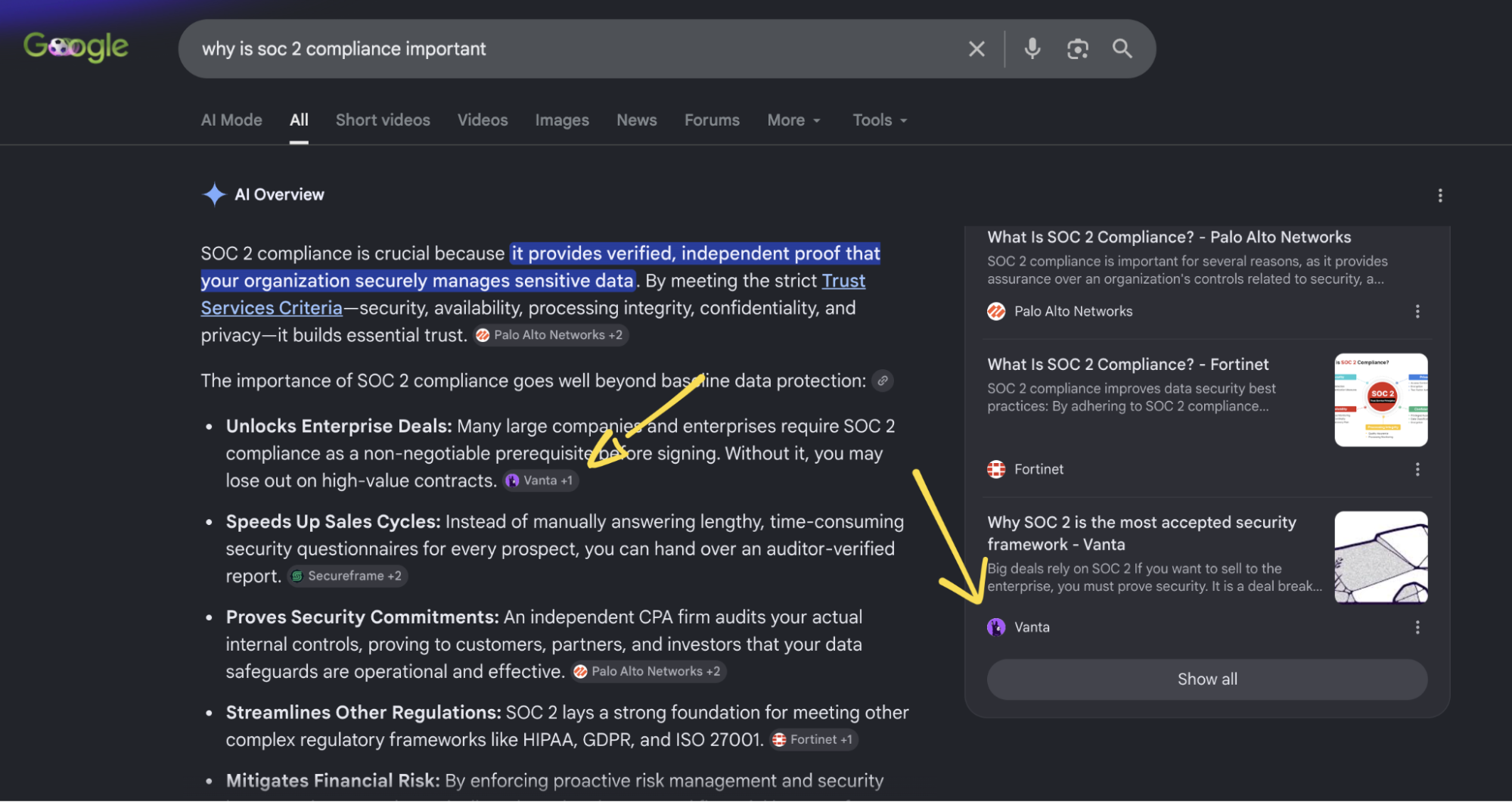Open Short videos tab
Viewport: 1512px width, 802px height.
click(383, 120)
